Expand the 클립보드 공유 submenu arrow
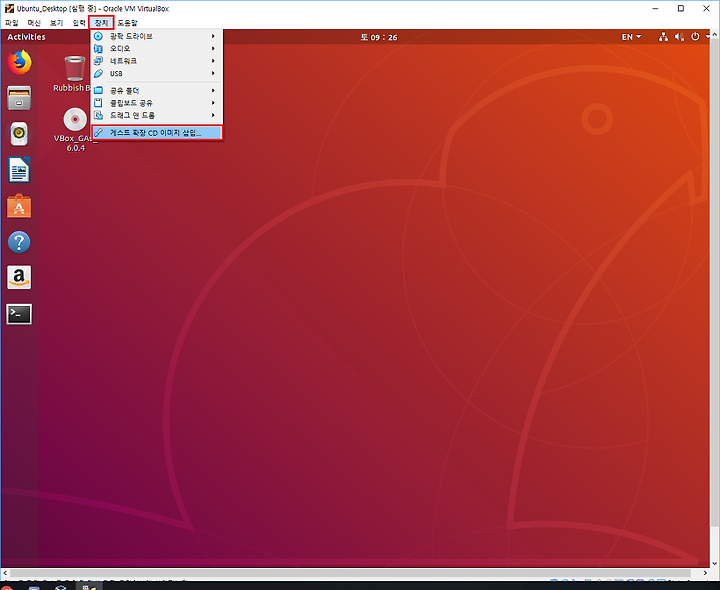 213,103
